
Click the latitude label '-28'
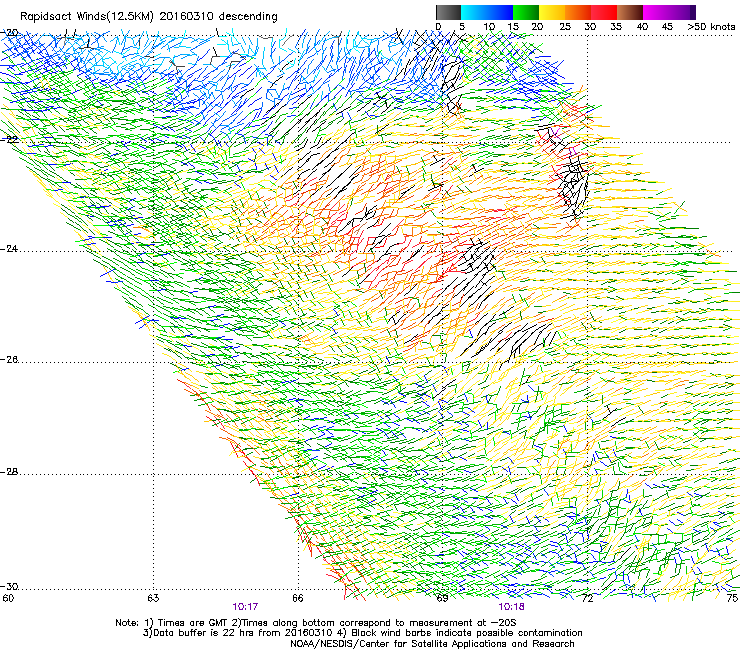[9, 472]
